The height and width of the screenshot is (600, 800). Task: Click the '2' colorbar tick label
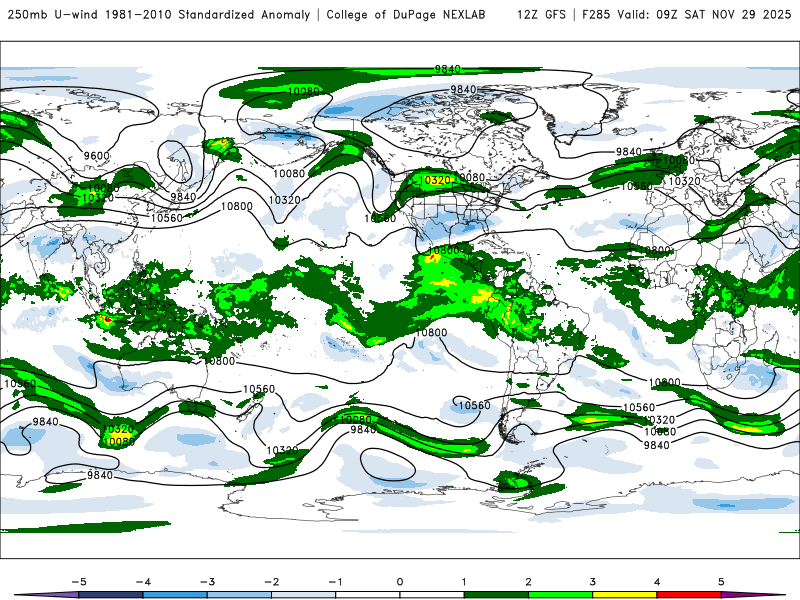(x=529, y=582)
